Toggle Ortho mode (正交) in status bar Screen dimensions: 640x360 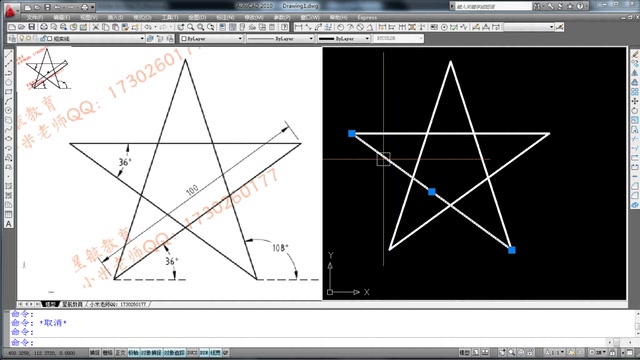coord(120,353)
